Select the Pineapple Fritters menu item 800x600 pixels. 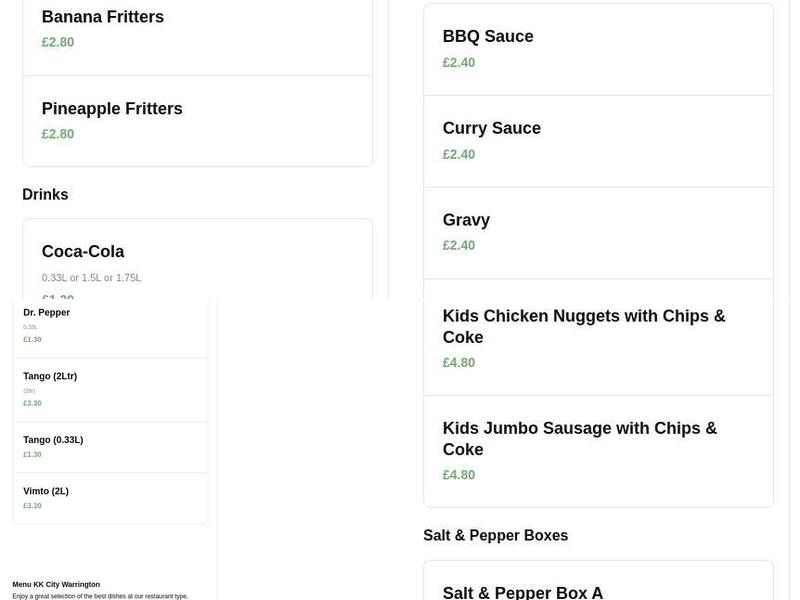click(111, 108)
